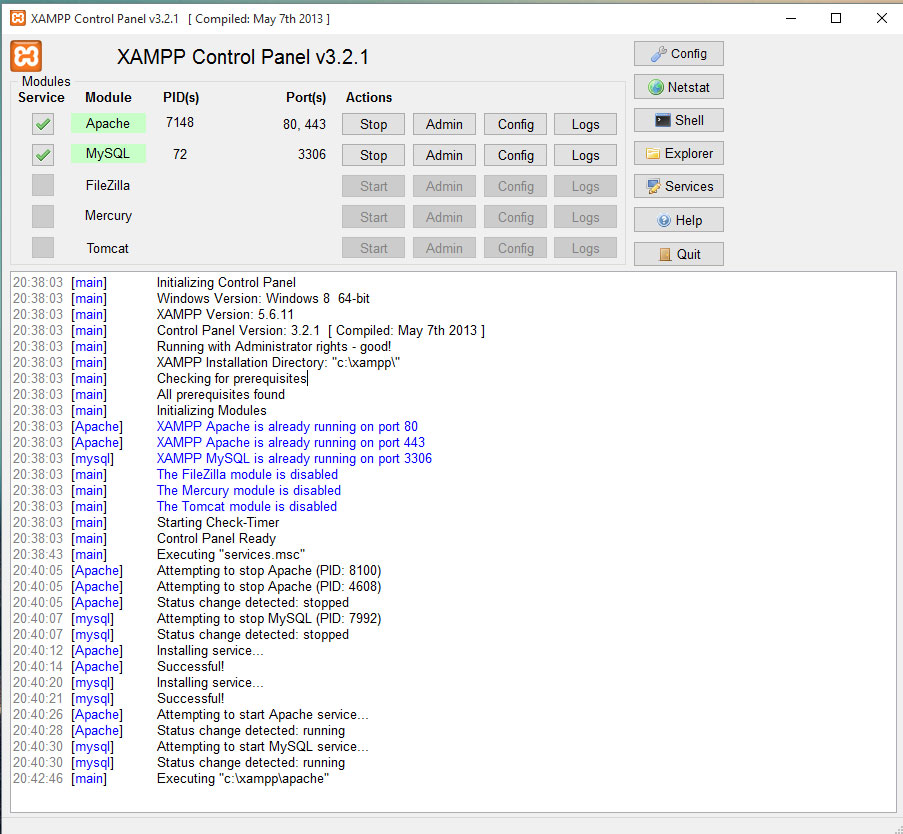
Task: Click the disabled Mercury Start button
Action: coord(373,218)
